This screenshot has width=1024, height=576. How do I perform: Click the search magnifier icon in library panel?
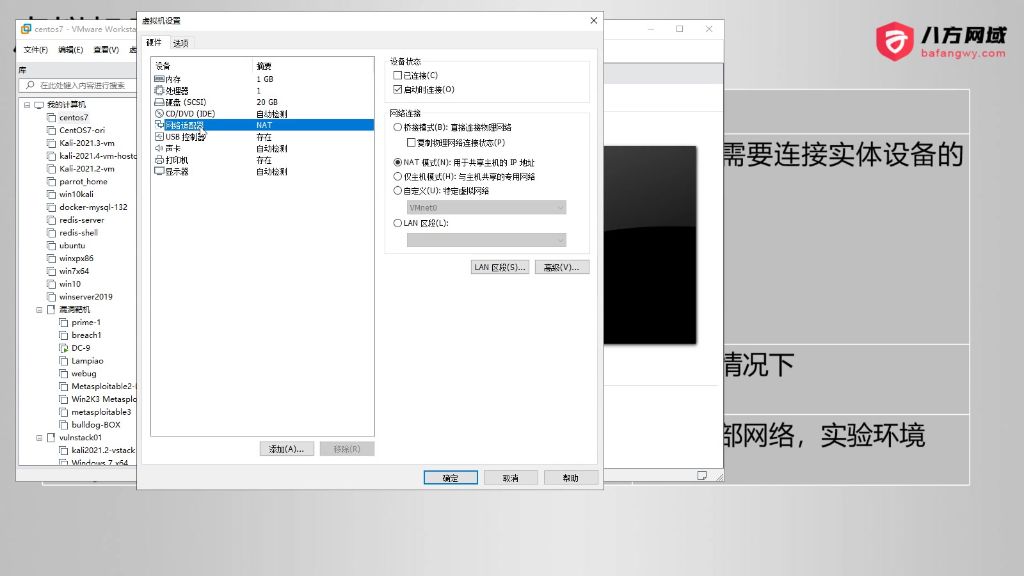pyautogui.click(x=30, y=85)
